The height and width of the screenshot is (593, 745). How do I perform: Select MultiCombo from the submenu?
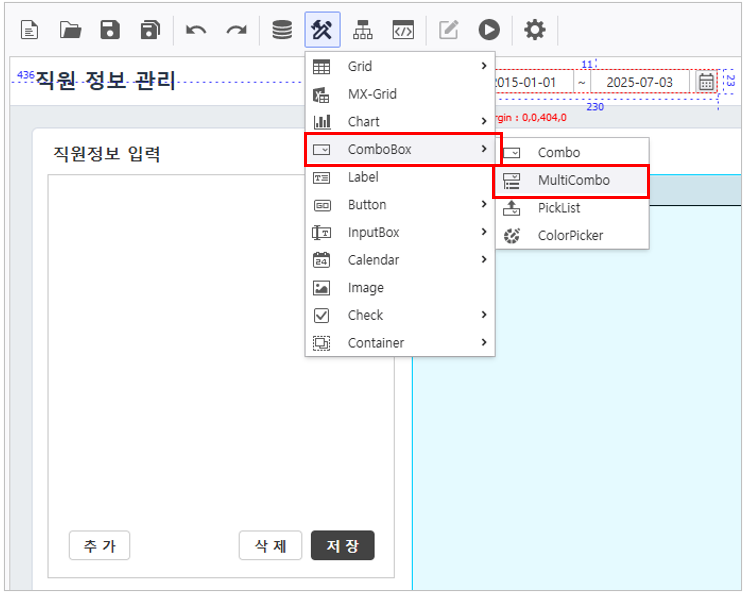coord(572,181)
